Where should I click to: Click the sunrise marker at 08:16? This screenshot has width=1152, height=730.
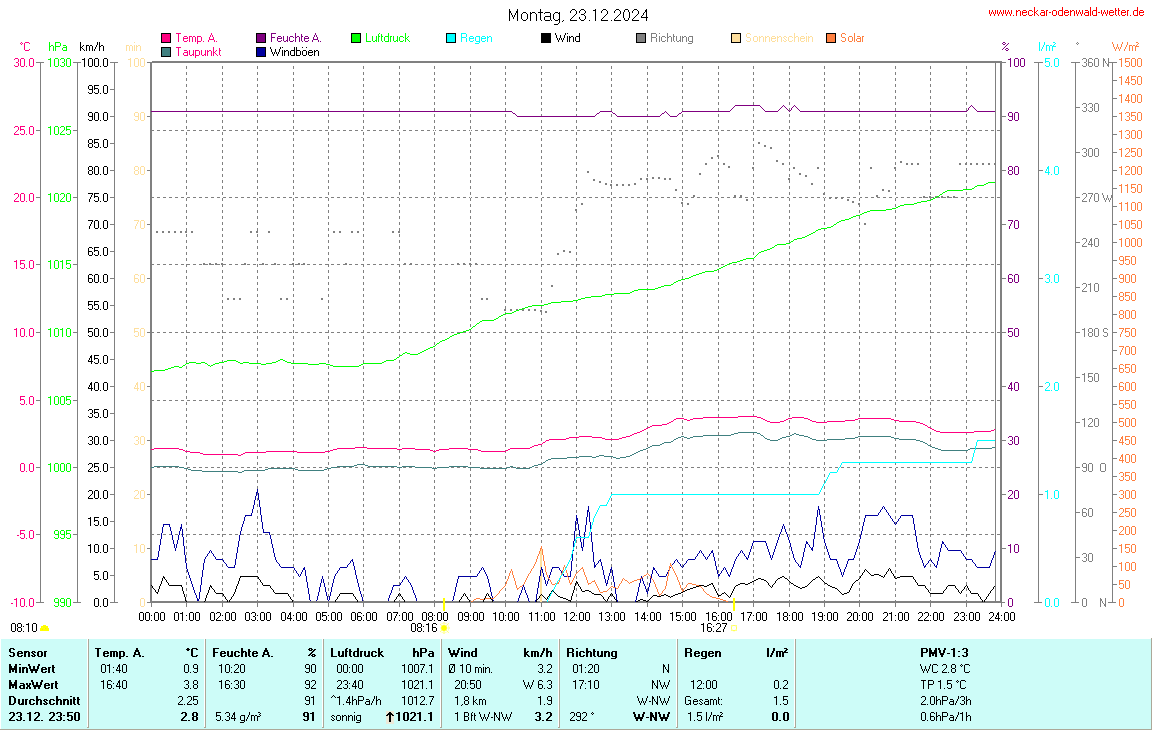444,628
